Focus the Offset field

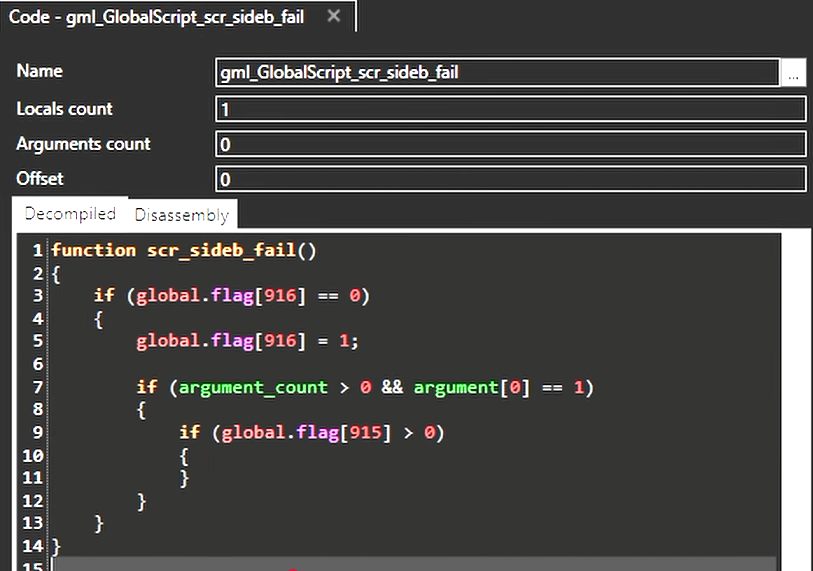[511, 179]
